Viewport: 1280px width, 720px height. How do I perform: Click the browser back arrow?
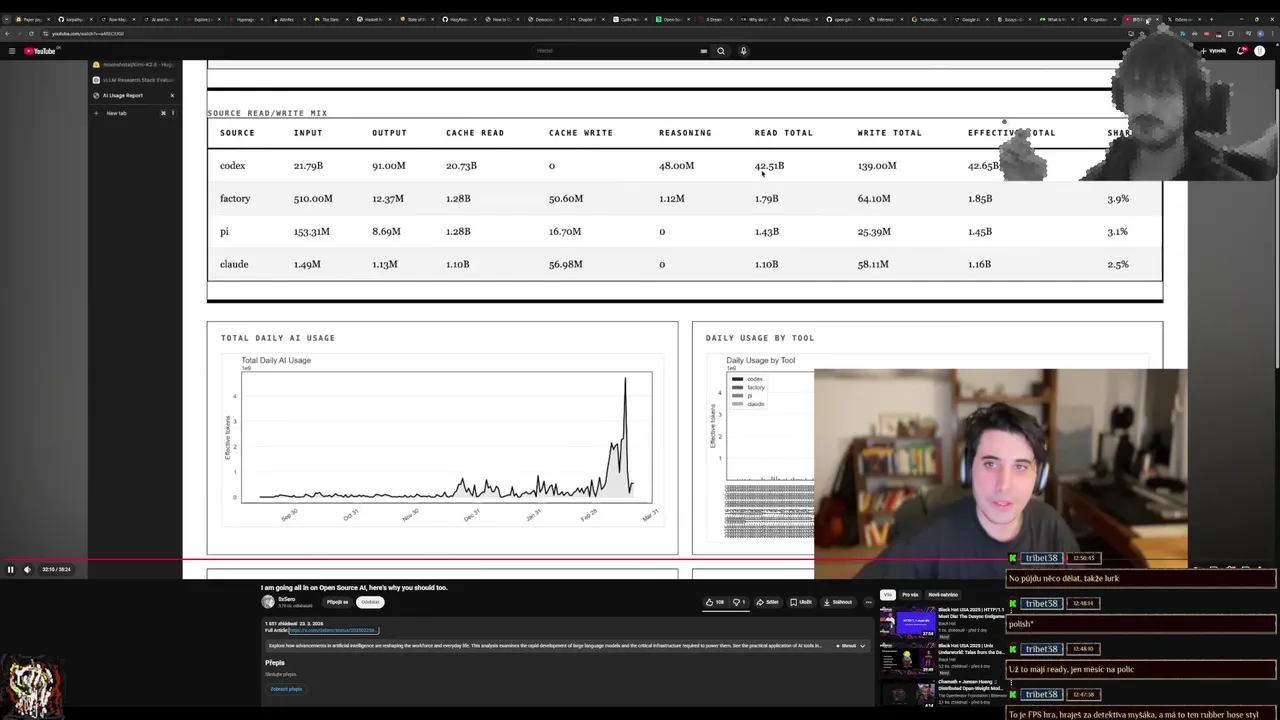8,34
